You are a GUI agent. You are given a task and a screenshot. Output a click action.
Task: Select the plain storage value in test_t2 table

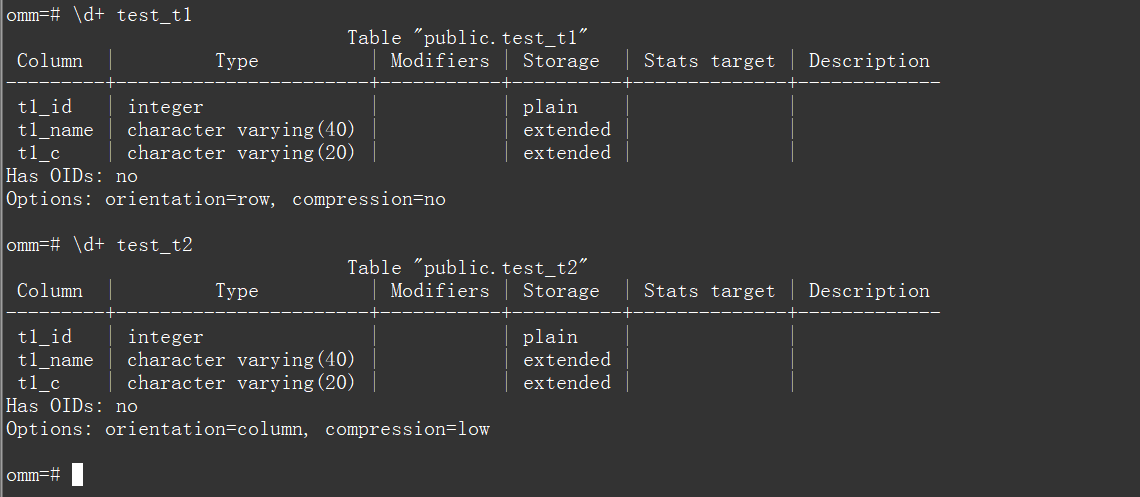pos(550,337)
